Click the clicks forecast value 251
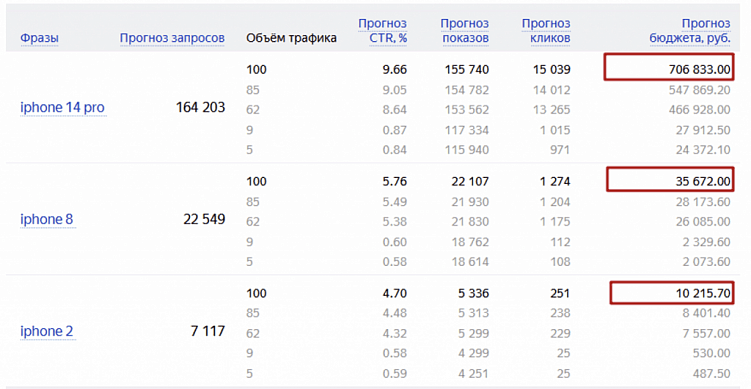751x389 pixels. (559, 293)
